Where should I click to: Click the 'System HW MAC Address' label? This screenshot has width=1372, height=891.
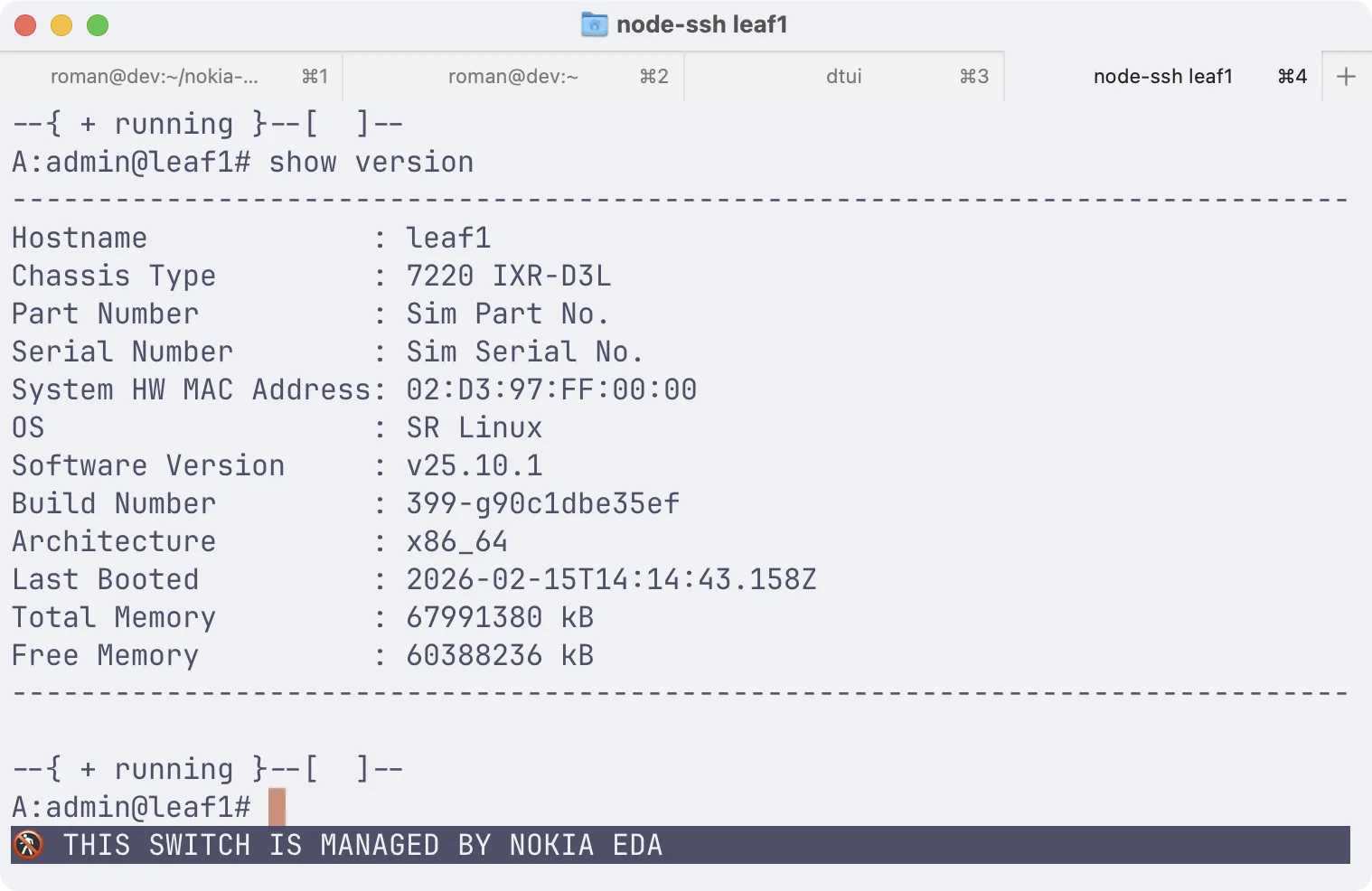[192, 389]
